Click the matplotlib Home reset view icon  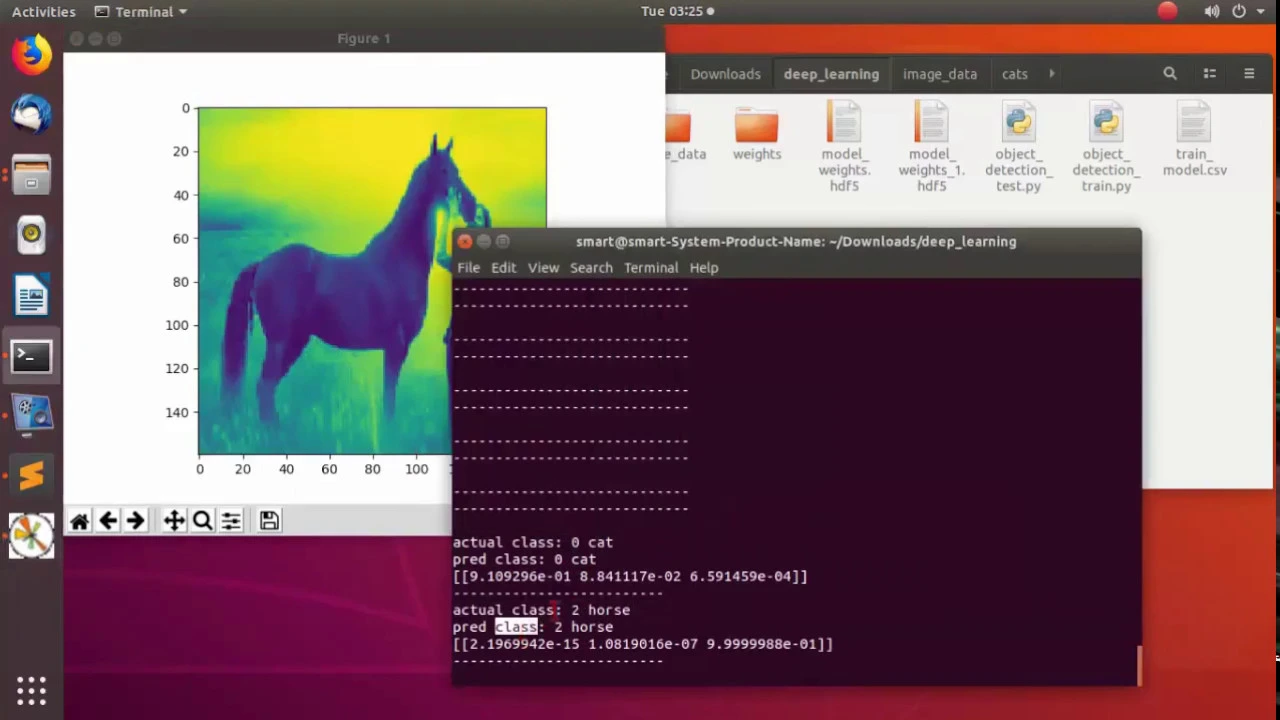coord(79,520)
